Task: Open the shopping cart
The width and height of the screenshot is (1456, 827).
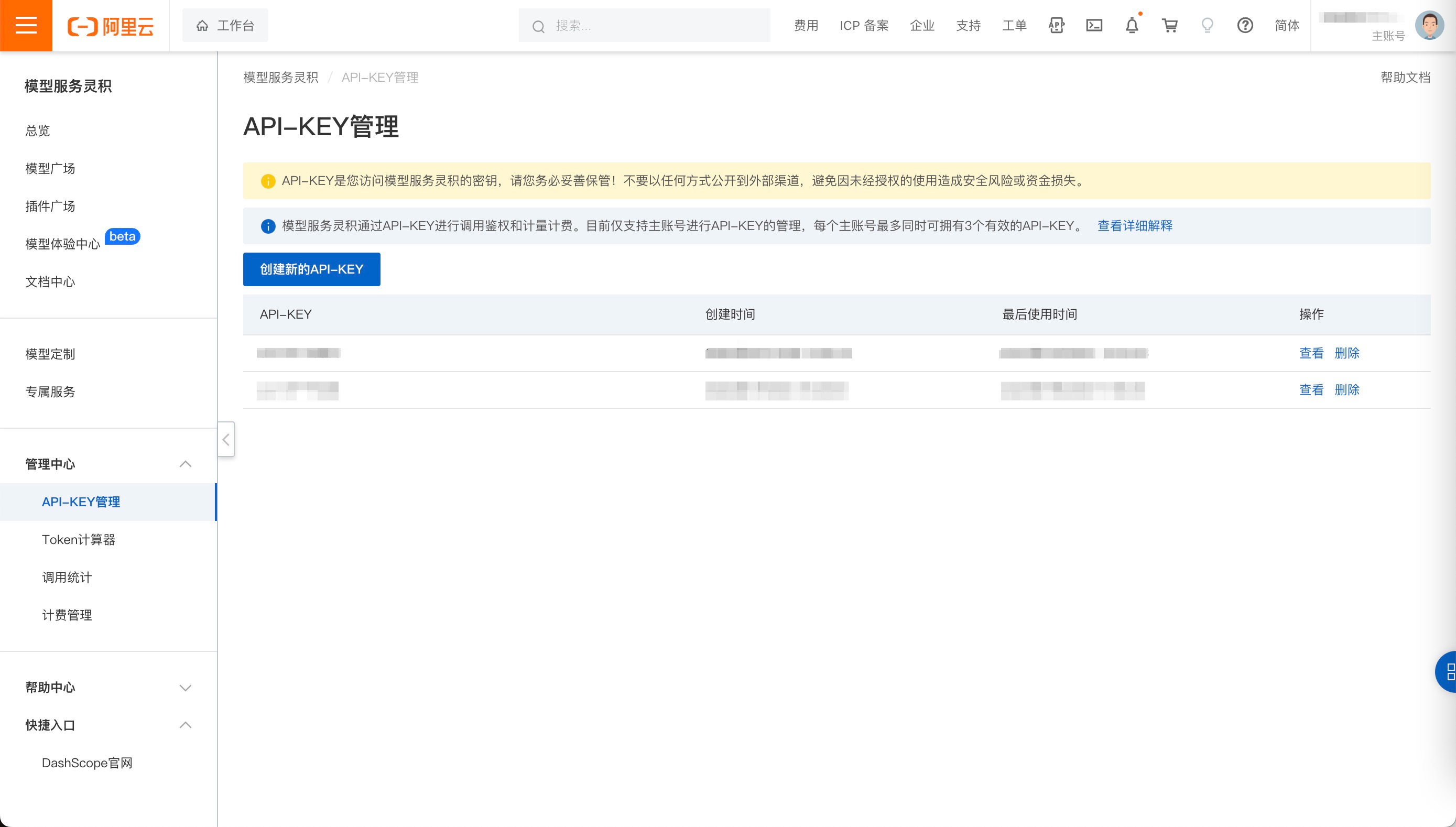Action: click(x=1169, y=26)
